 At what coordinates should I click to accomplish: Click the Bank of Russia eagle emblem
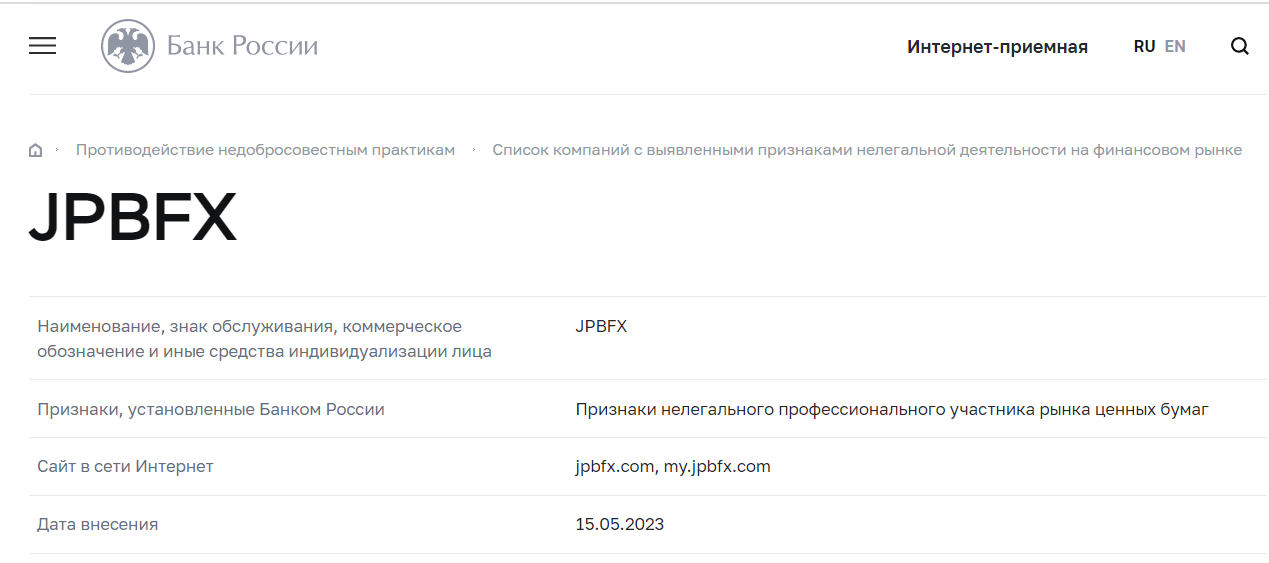[x=128, y=46]
